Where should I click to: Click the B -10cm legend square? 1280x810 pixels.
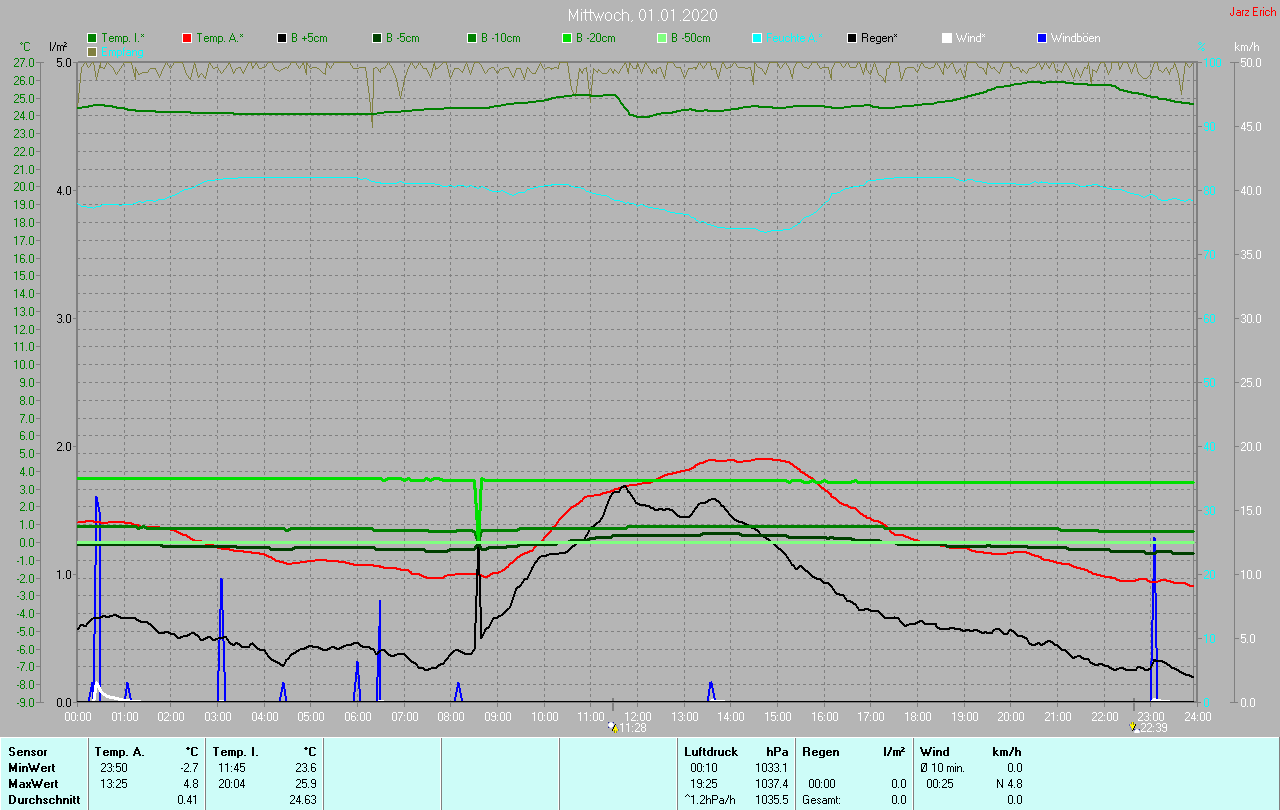[473, 38]
